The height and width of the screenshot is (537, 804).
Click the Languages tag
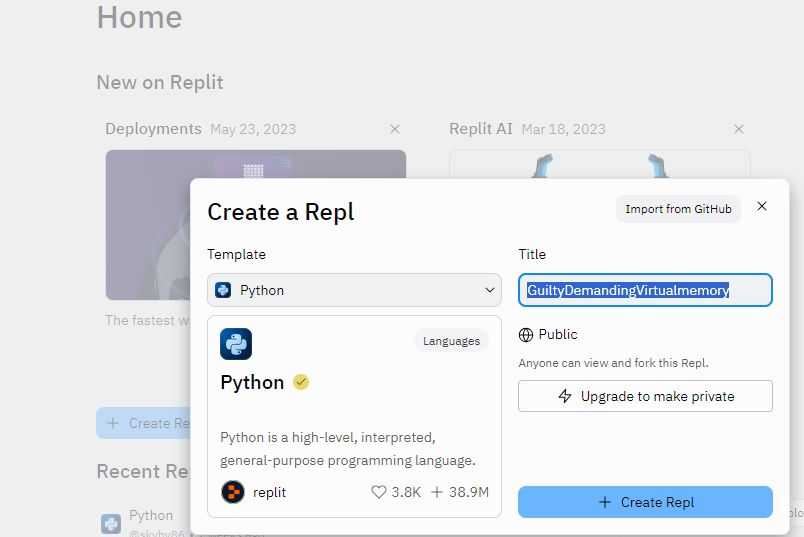[451, 341]
